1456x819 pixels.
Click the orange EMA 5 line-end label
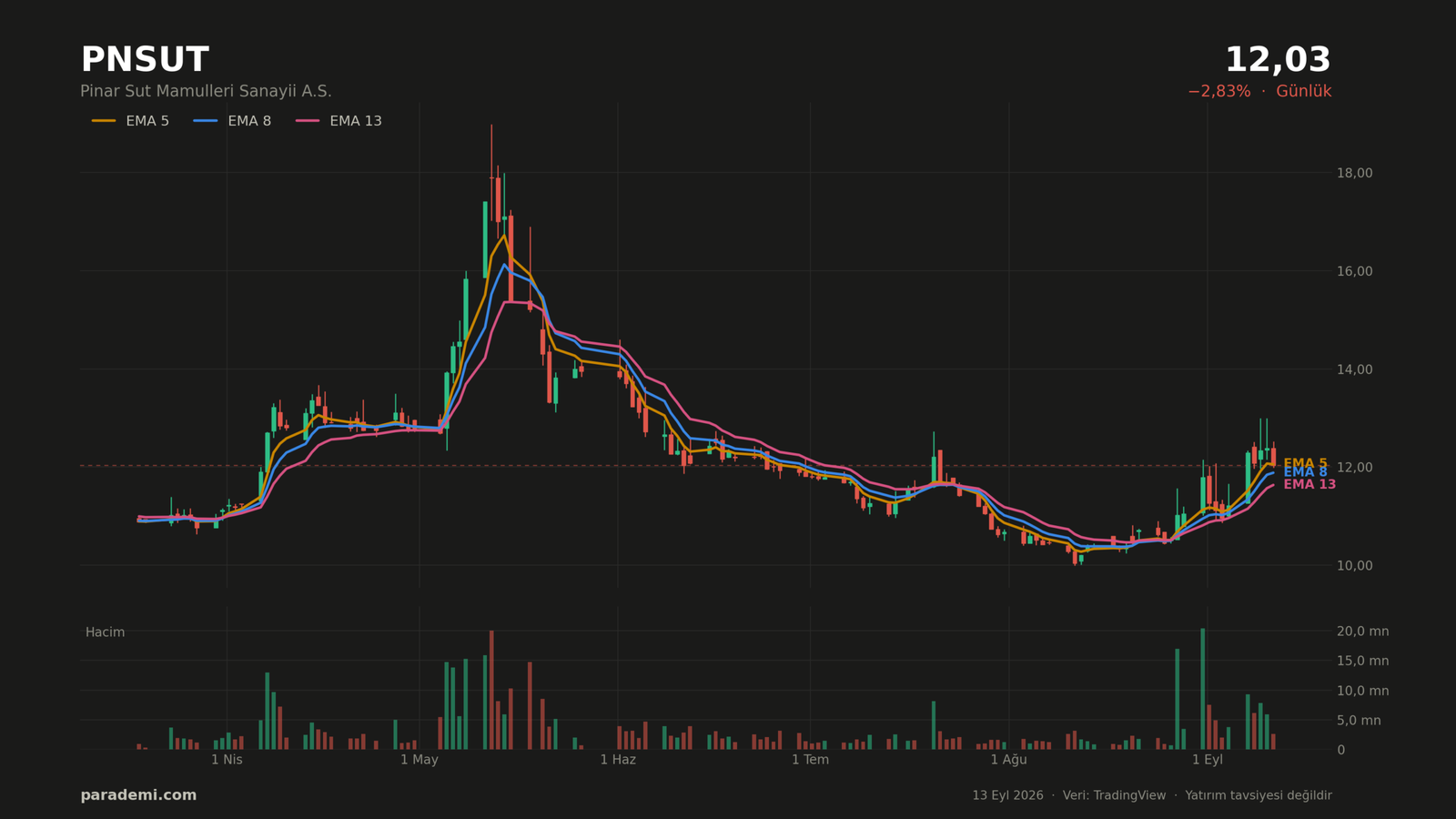pyautogui.click(x=1305, y=463)
